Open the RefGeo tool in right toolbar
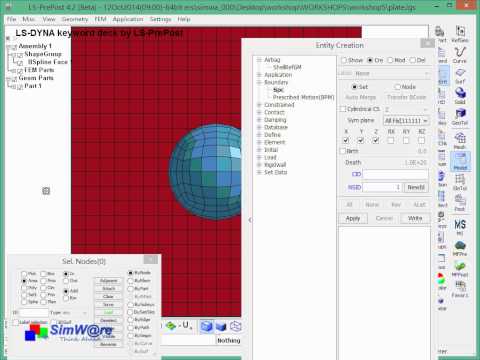 [x=460, y=34]
